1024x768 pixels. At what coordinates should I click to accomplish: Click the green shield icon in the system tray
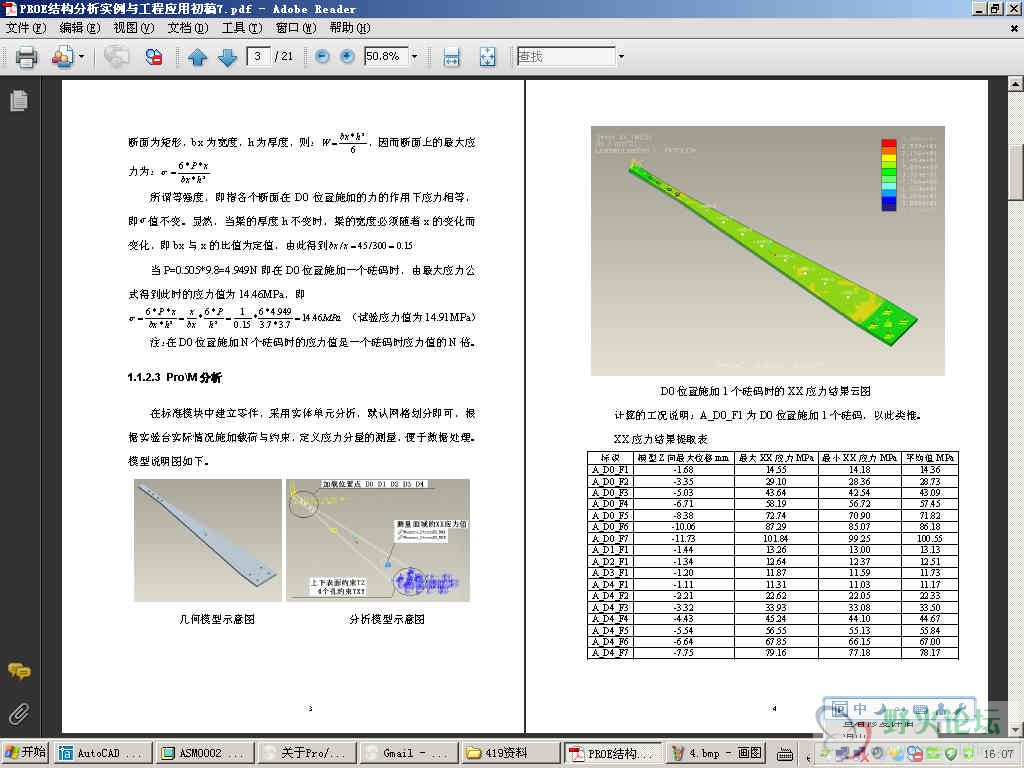tap(951, 754)
